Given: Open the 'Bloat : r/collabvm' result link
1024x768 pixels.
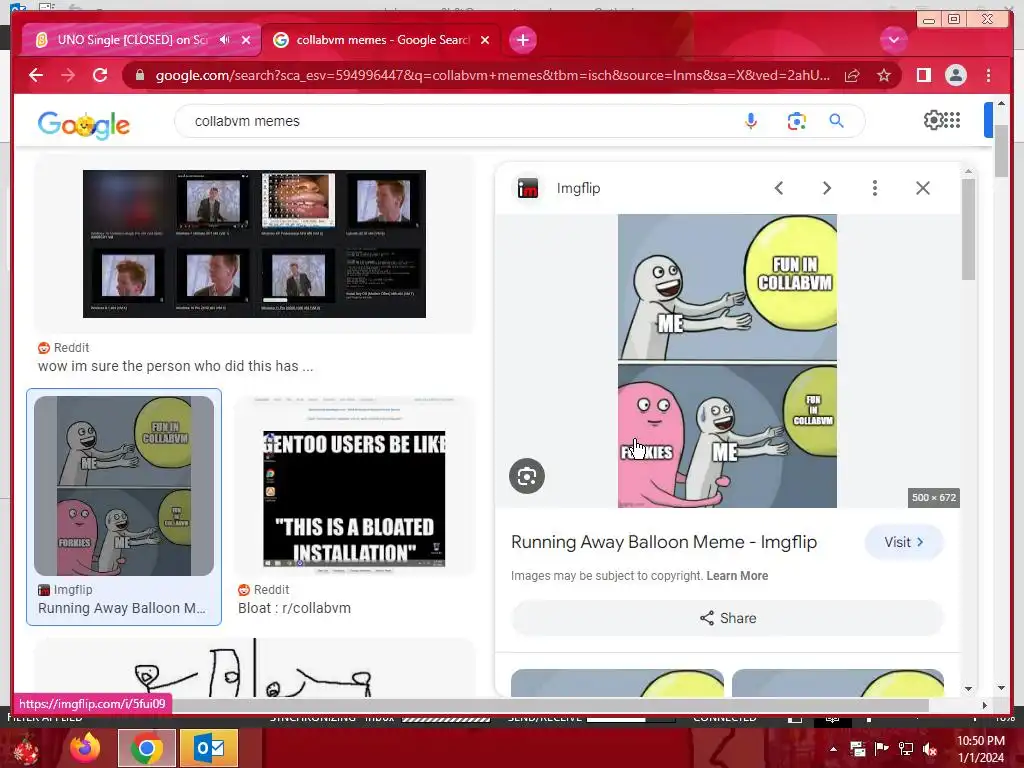Looking at the screenshot, I should [x=294, y=608].
